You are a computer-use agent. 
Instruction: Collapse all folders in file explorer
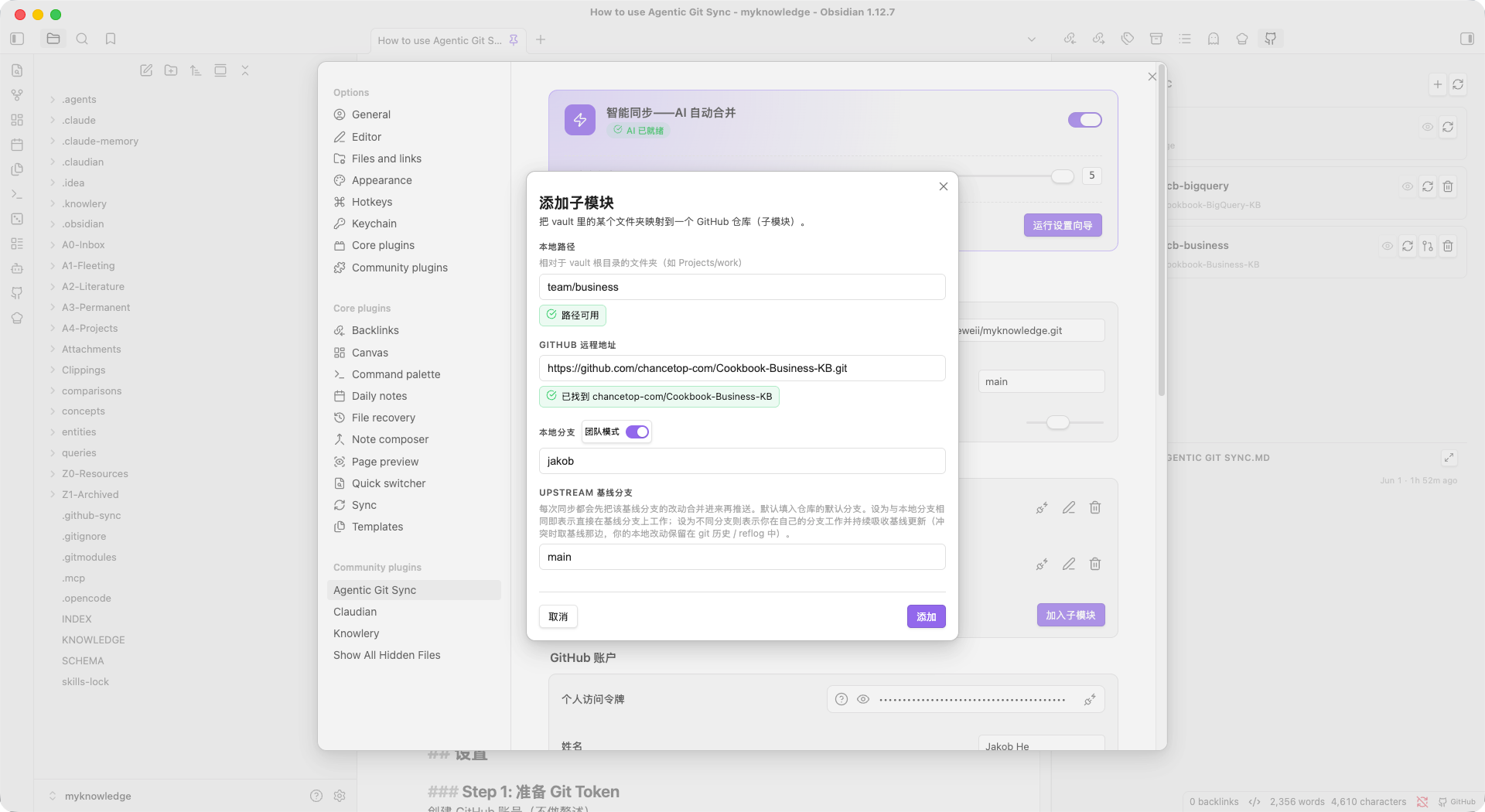245,70
